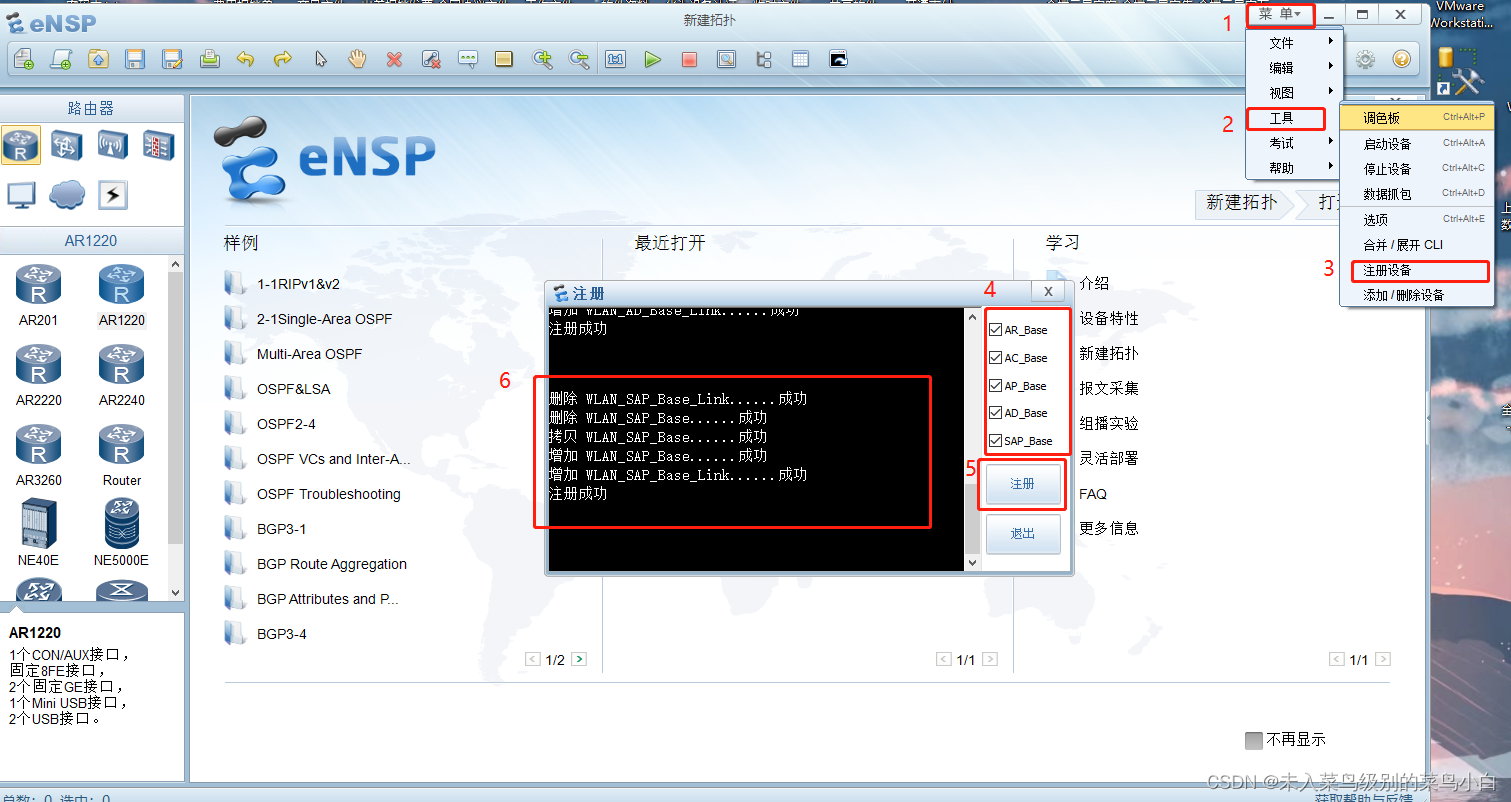This screenshot has height=802, width=1511.
Task: Redo the last action
Action: (x=283, y=59)
